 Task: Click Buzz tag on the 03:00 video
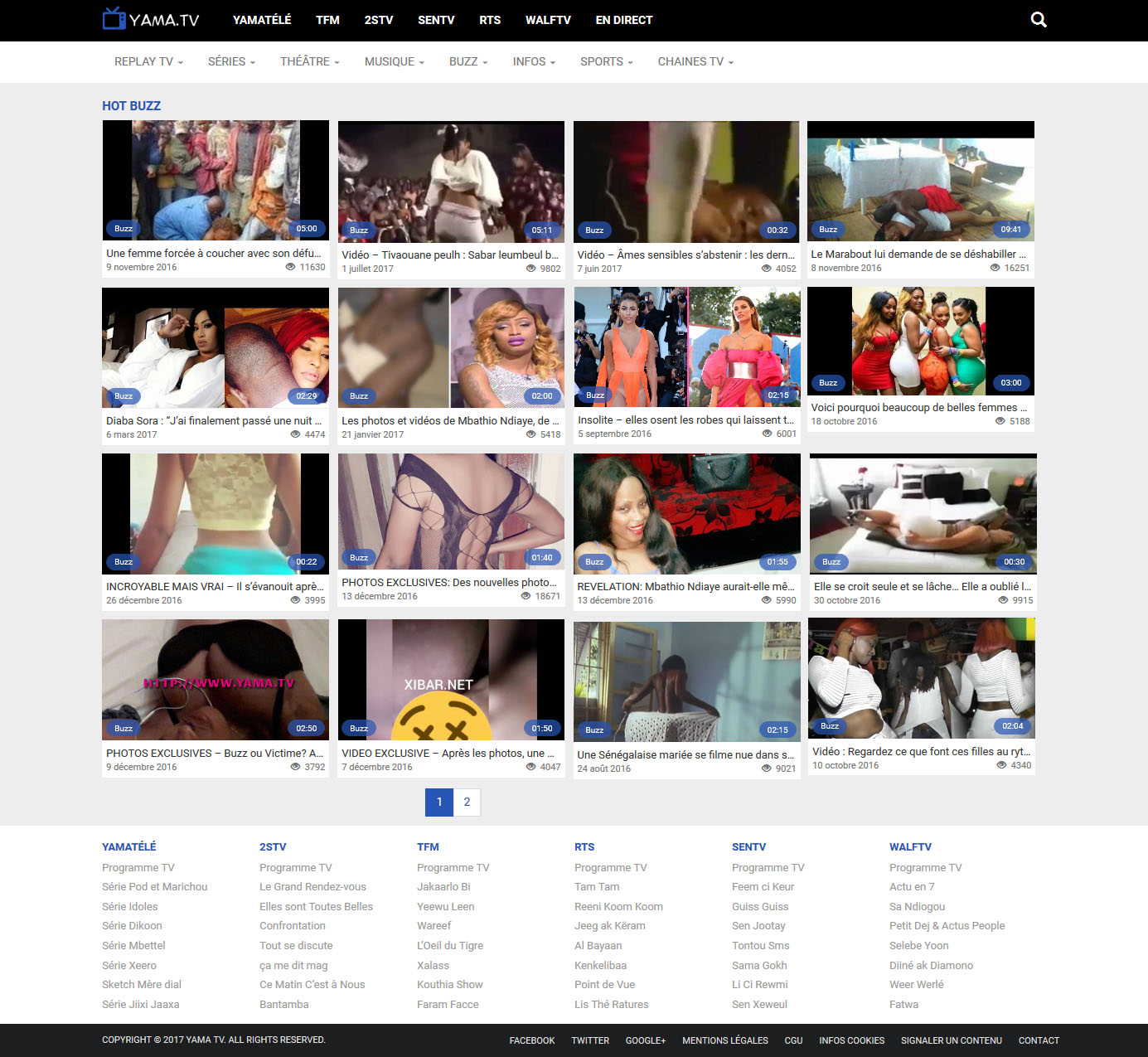(828, 383)
